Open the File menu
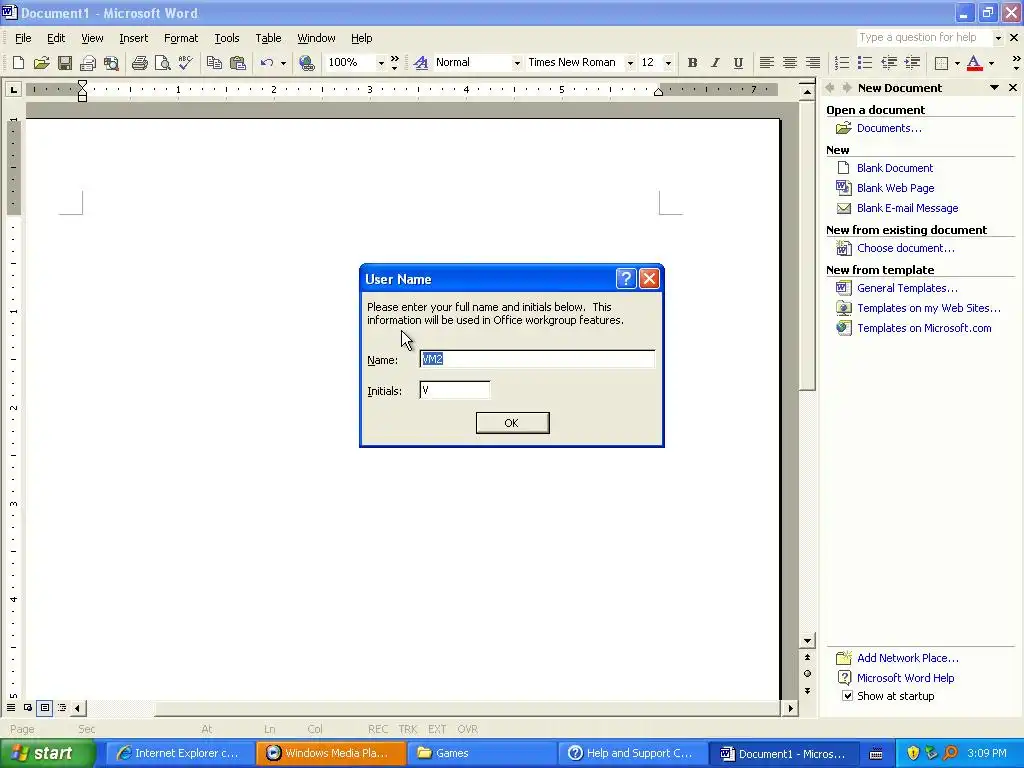Screen dimensions: 1024x768 [x=23, y=38]
